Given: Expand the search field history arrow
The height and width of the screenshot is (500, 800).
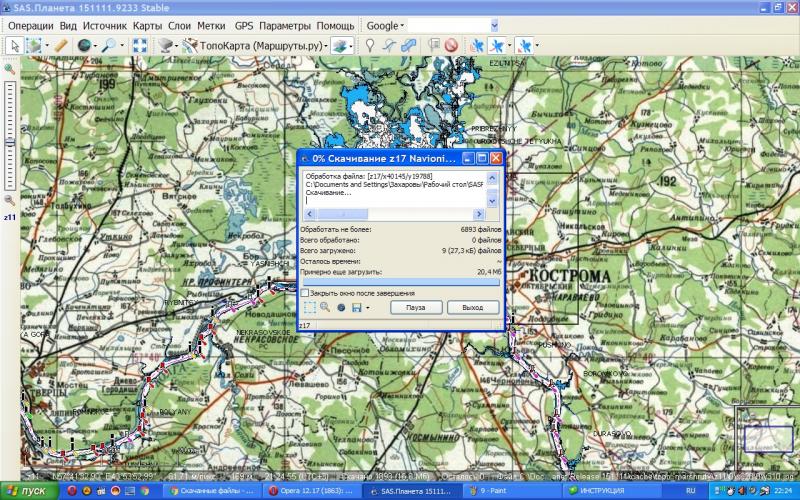Looking at the screenshot, I should pyautogui.click(x=494, y=26).
